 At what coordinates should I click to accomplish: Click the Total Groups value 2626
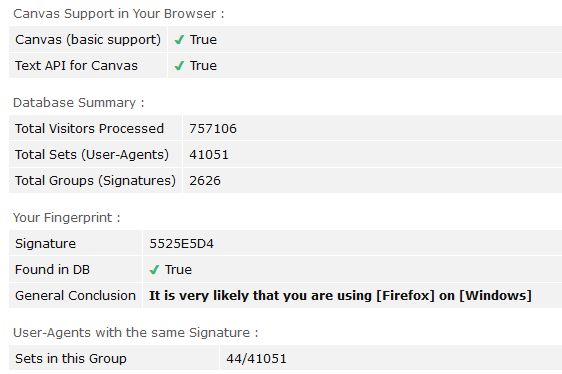[205, 181]
